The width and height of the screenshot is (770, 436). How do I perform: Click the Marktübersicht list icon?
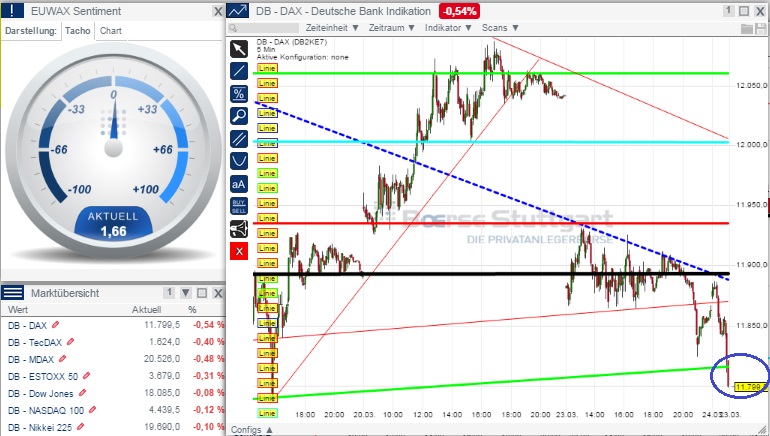pos(13,293)
